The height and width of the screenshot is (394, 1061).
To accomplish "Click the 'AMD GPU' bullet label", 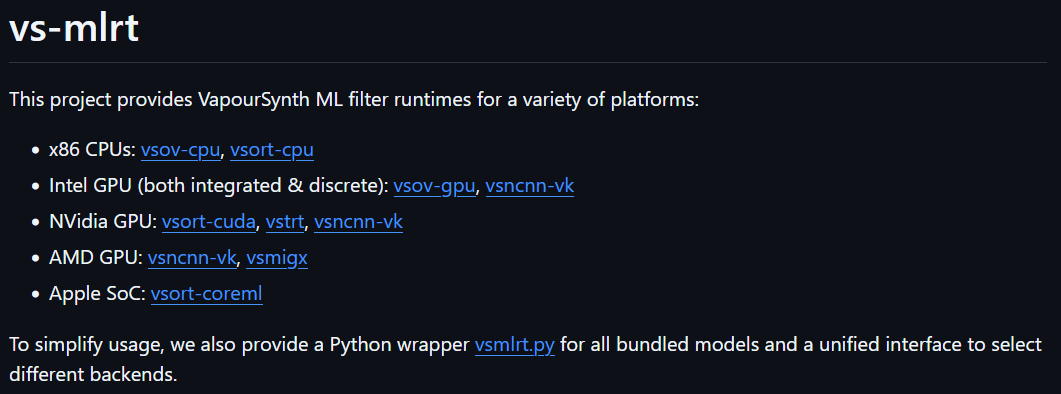I will [95, 257].
